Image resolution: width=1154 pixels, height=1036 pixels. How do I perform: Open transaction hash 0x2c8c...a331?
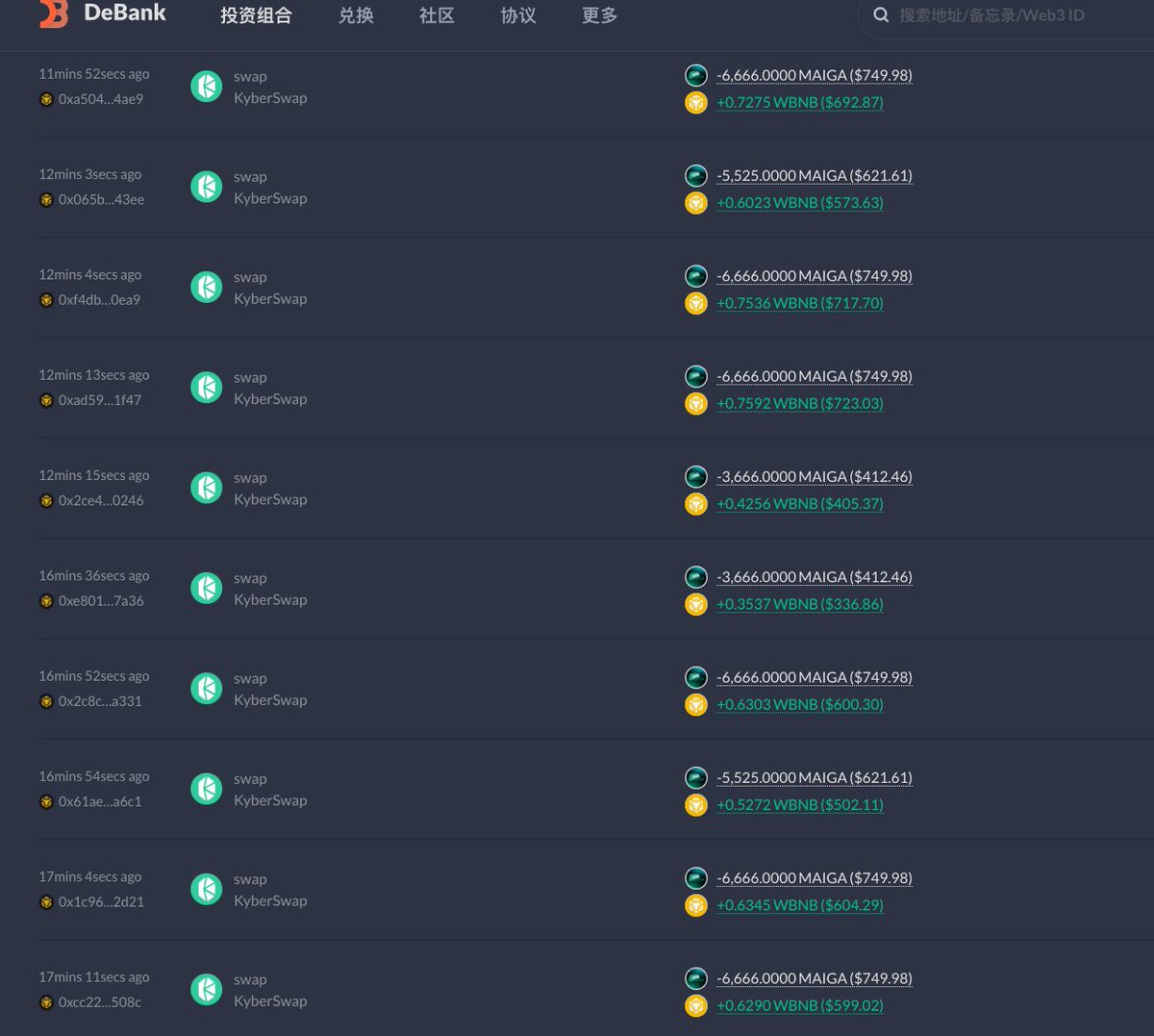pyautogui.click(x=100, y=701)
